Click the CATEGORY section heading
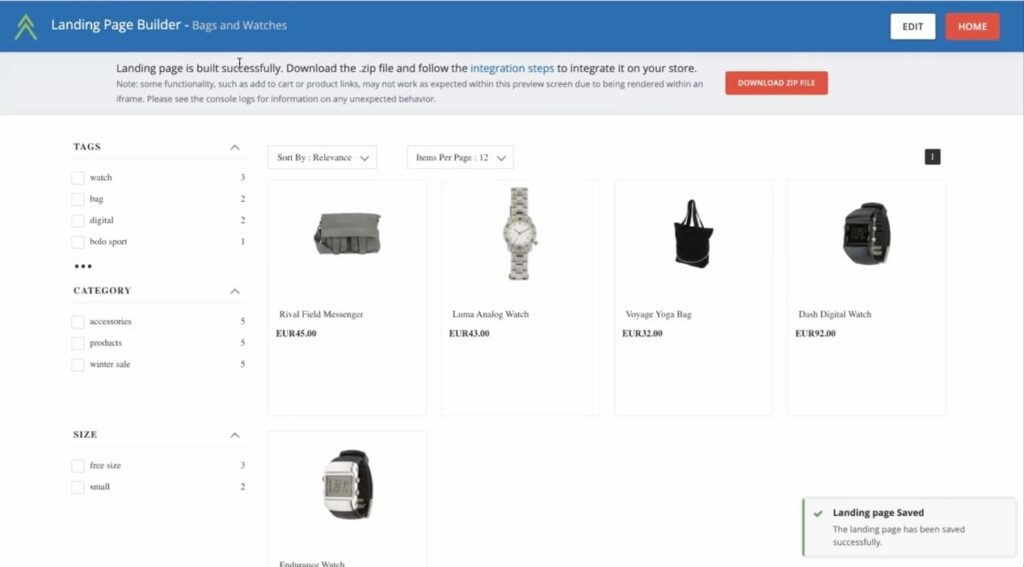The width and height of the screenshot is (1024, 567). tap(102, 291)
